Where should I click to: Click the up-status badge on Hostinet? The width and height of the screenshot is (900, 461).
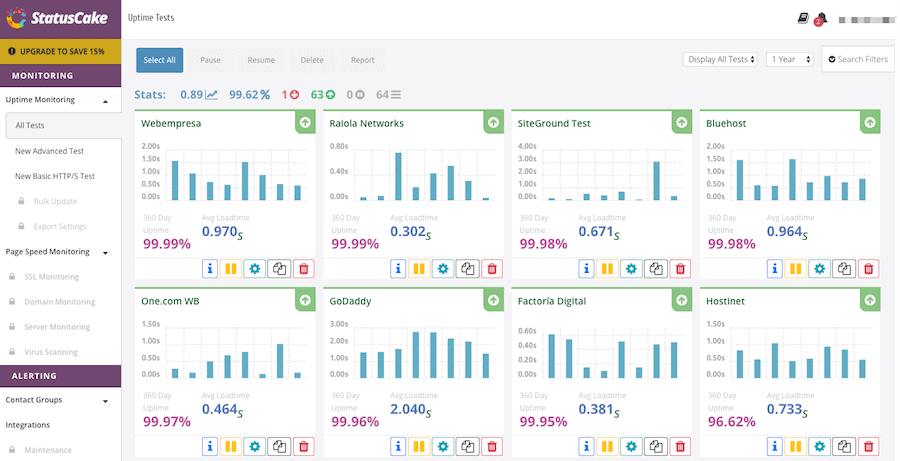click(x=870, y=300)
